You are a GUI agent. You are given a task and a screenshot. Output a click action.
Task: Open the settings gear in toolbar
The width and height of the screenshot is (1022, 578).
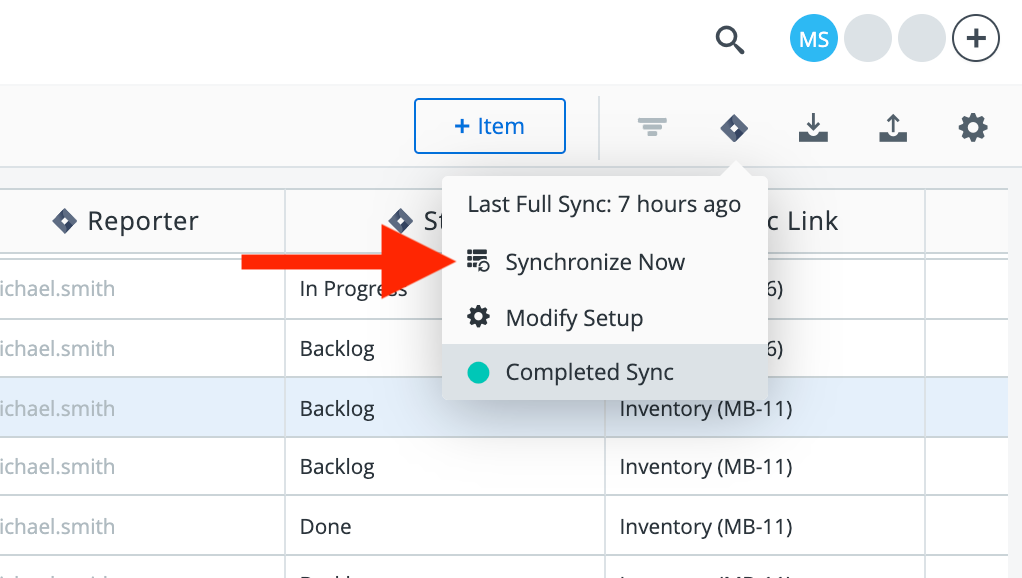pyautogui.click(x=973, y=127)
